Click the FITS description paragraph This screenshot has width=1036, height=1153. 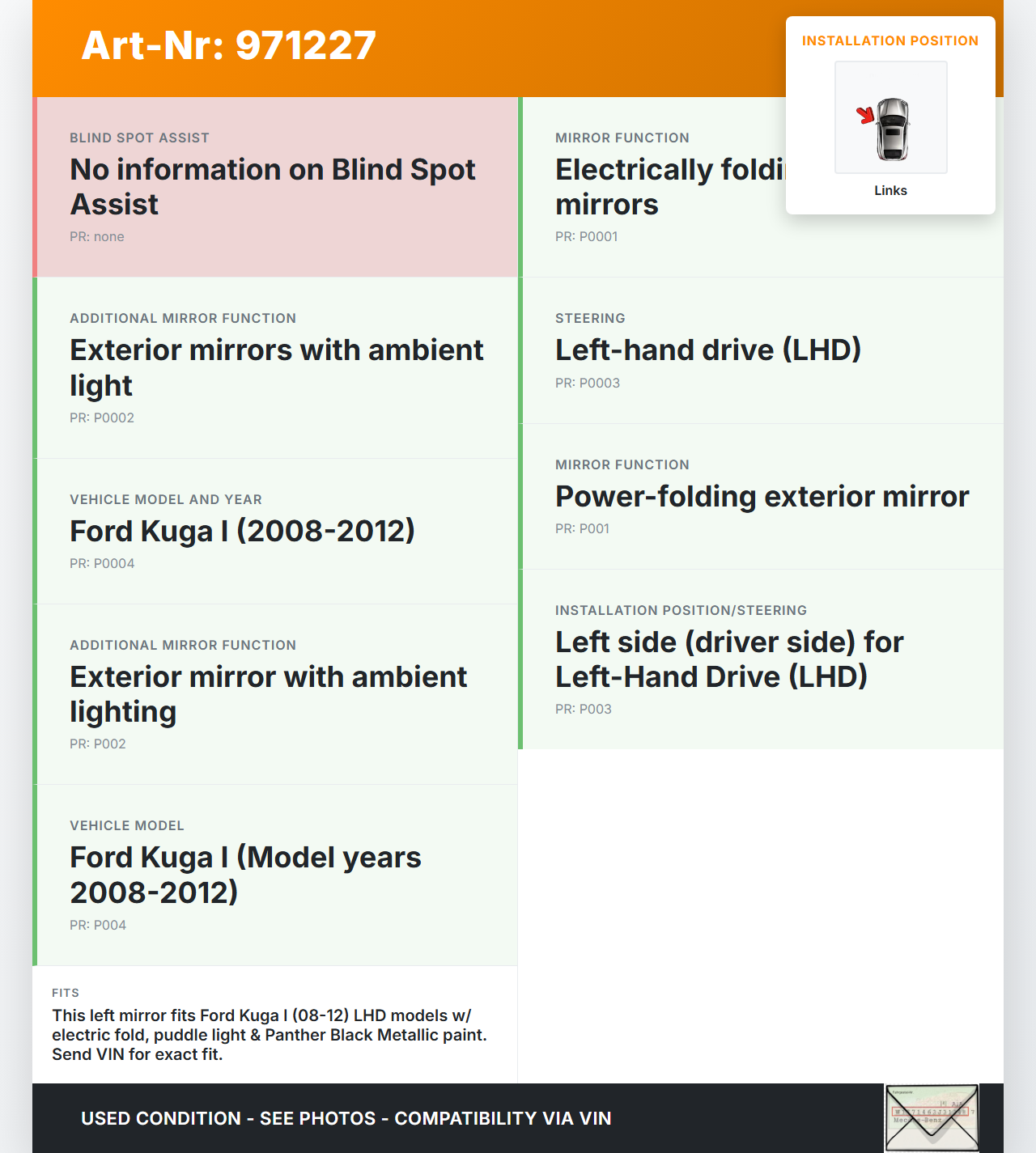[270, 1035]
